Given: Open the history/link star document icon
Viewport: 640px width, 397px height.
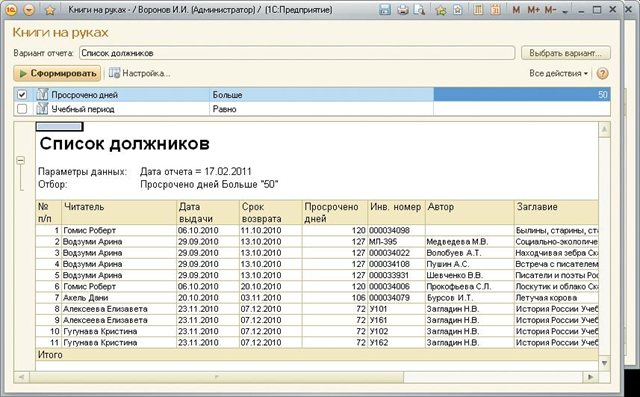Looking at the screenshot, I should [x=458, y=10].
